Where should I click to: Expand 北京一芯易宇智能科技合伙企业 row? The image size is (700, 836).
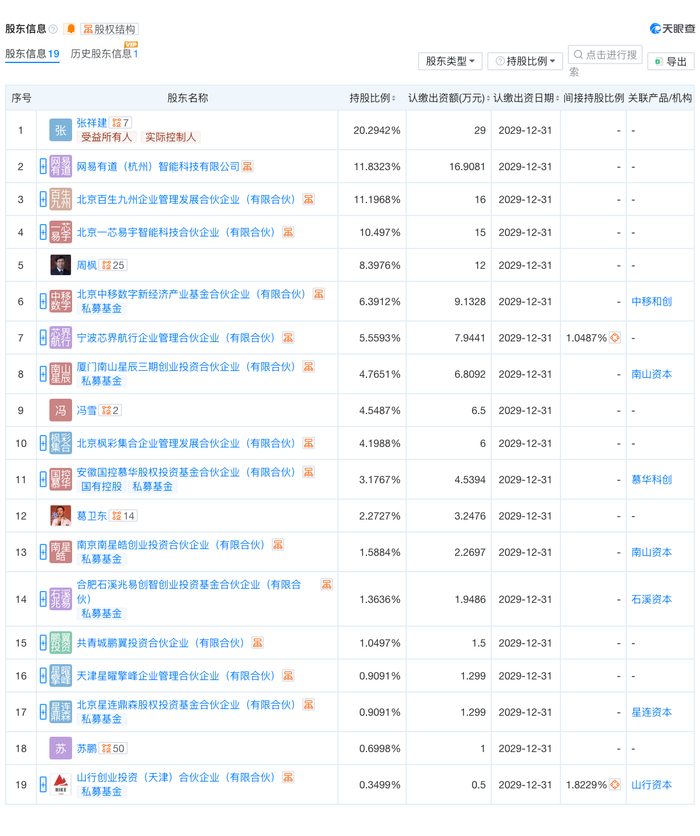[x=43, y=232]
